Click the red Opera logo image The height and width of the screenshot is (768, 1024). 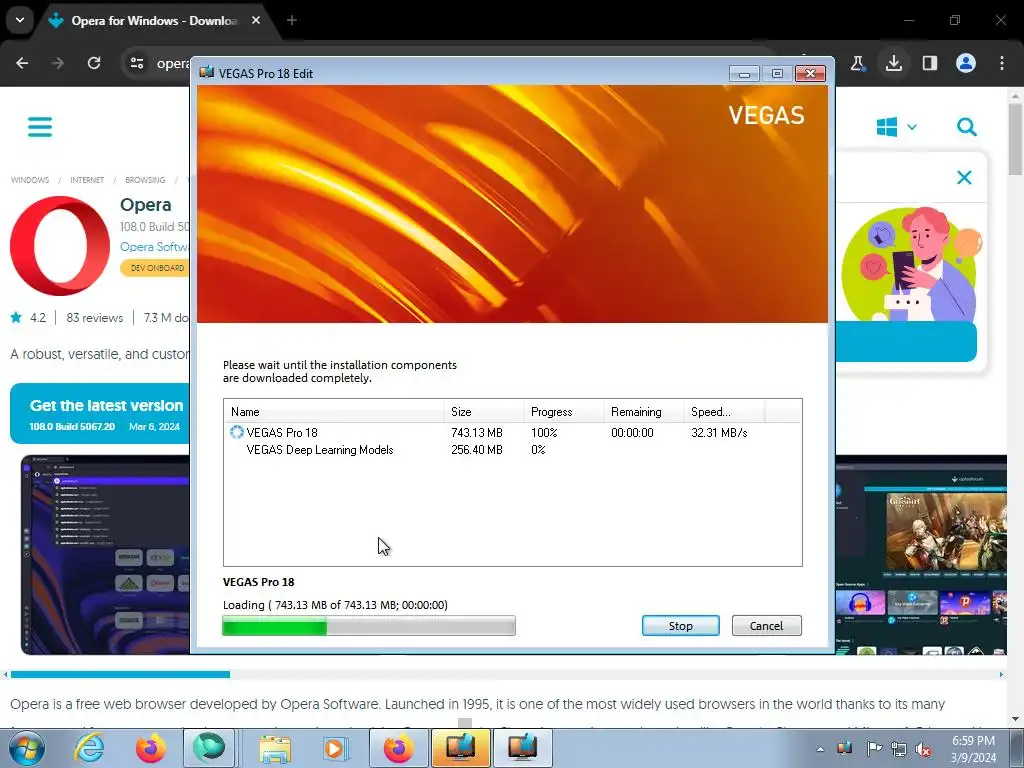point(59,246)
